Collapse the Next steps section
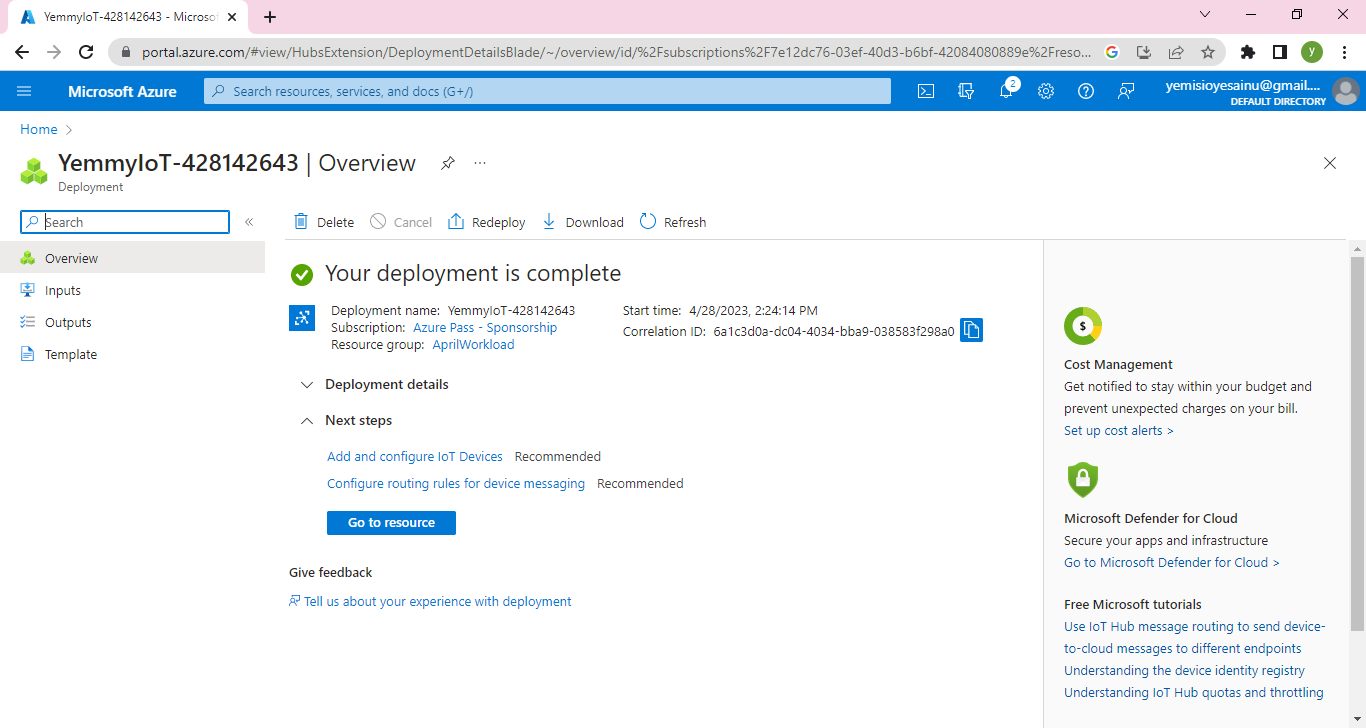Viewport: 1366px width, 728px height. click(x=358, y=421)
